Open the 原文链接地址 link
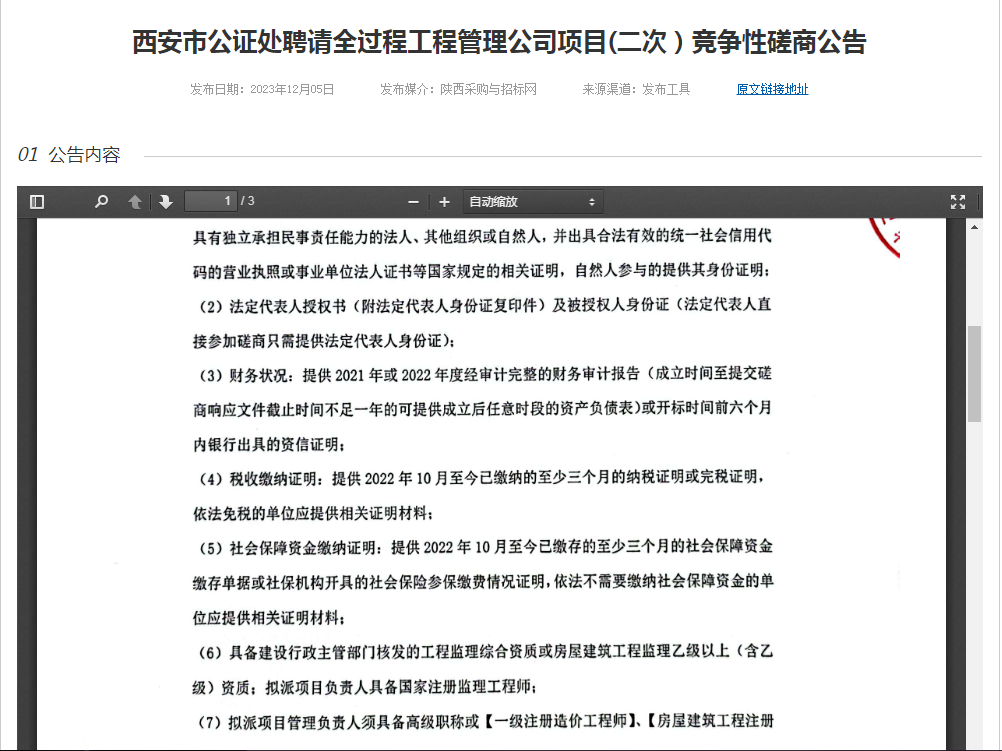The width and height of the screenshot is (1002, 751). click(772, 89)
